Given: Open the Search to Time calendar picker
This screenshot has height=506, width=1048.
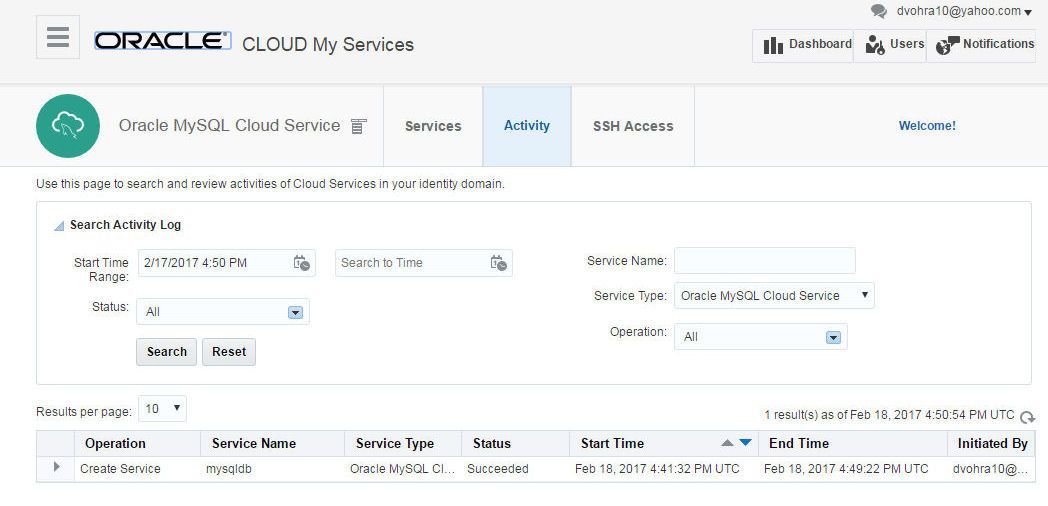Looking at the screenshot, I should coord(499,263).
